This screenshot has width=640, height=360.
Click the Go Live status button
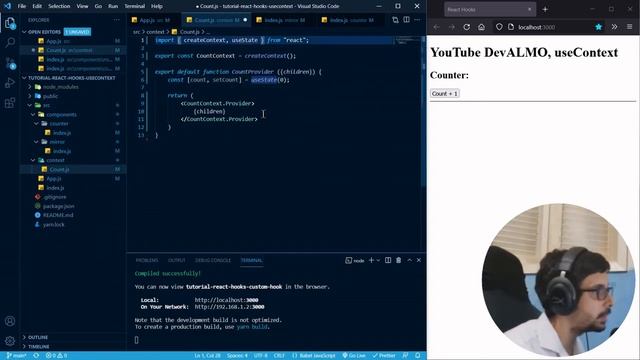(354, 356)
